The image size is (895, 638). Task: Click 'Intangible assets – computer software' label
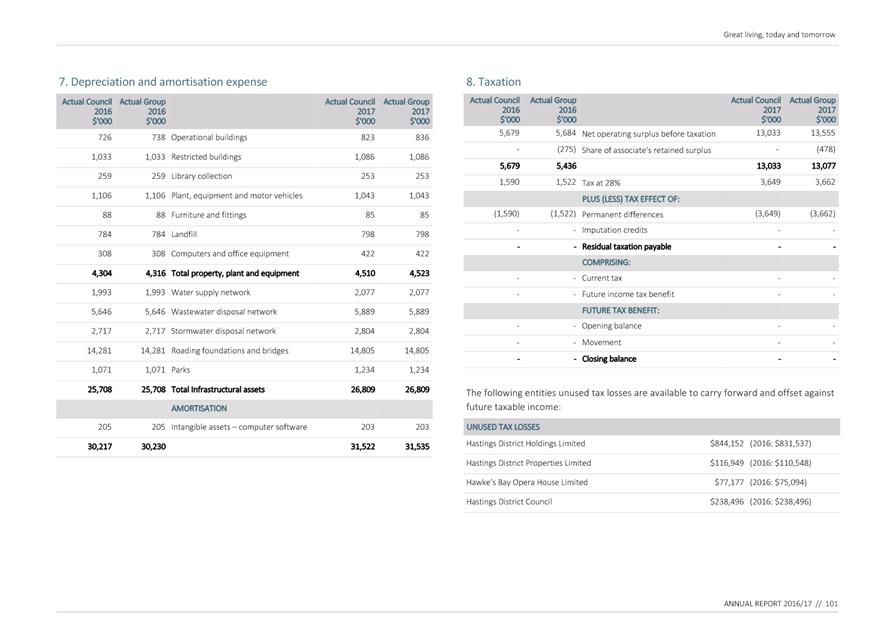point(239,427)
